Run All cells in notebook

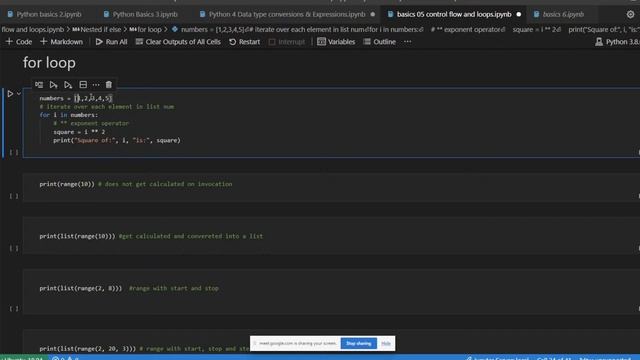point(111,42)
